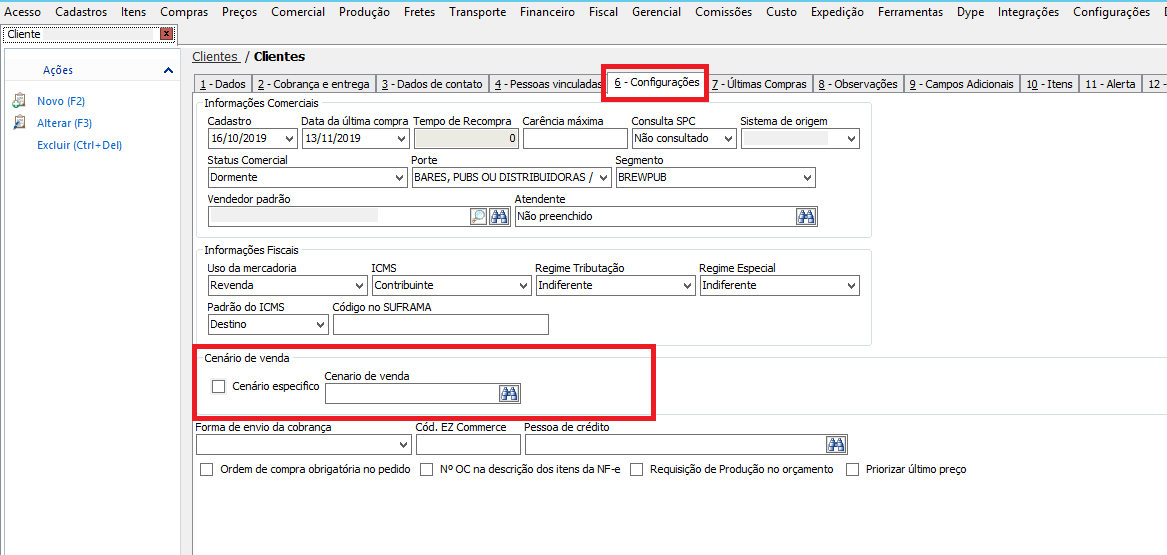This screenshot has width=1167, height=555.
Task: Click the binoculars icon for Pessoa de crédito
Action: click(837, 445)
